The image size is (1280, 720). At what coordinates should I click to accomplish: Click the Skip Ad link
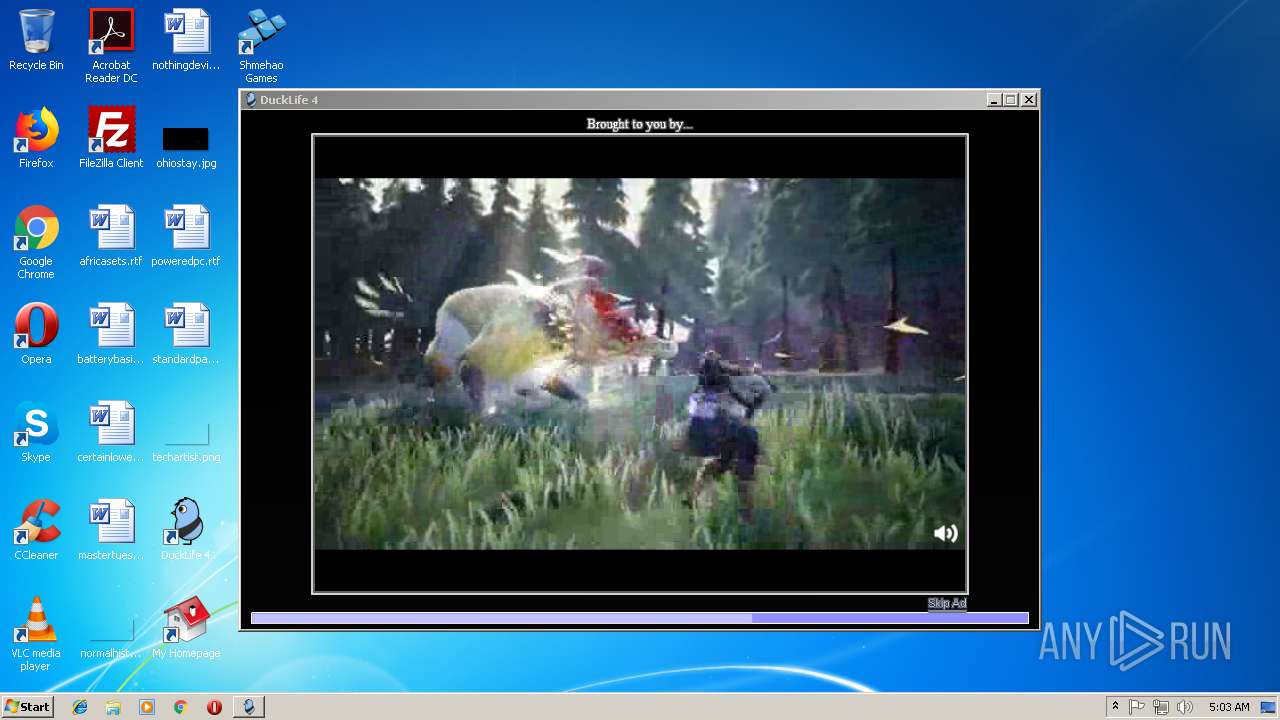(x=947, y=603)
